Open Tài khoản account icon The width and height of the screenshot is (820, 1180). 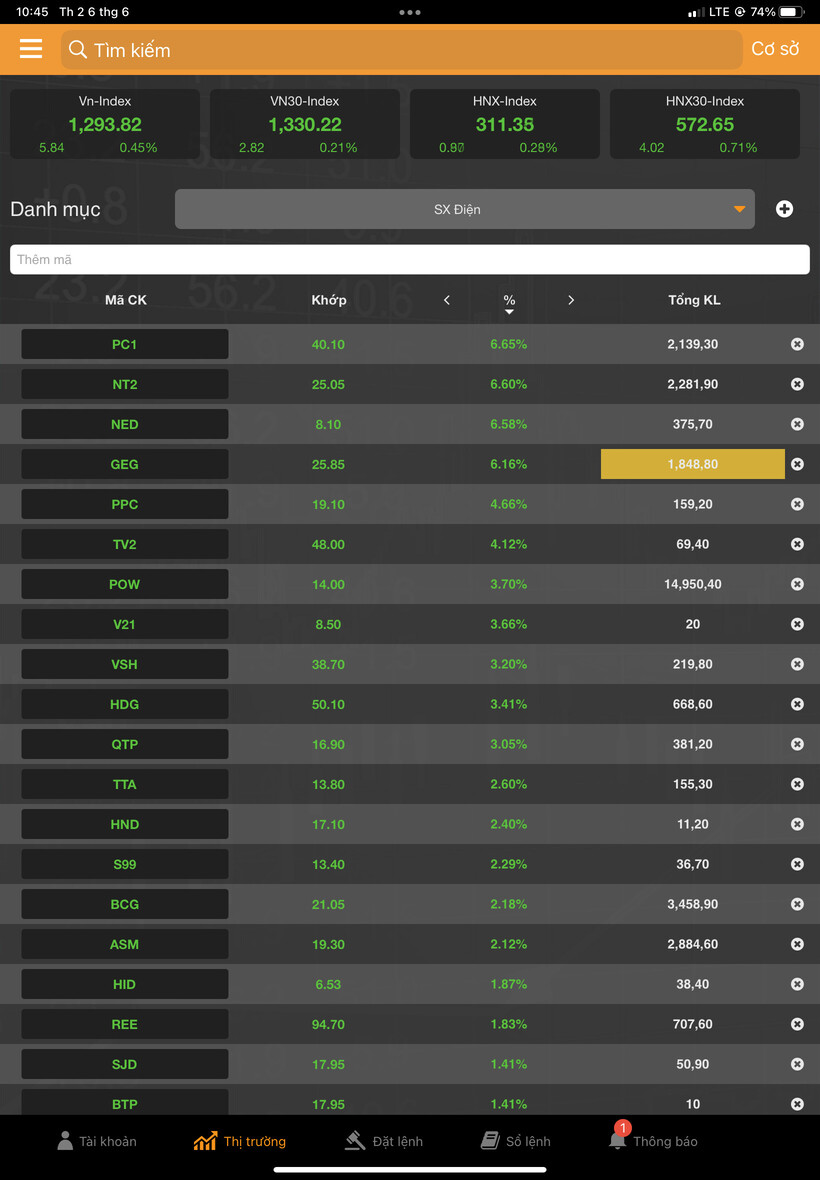click(x=65, y=1141)
